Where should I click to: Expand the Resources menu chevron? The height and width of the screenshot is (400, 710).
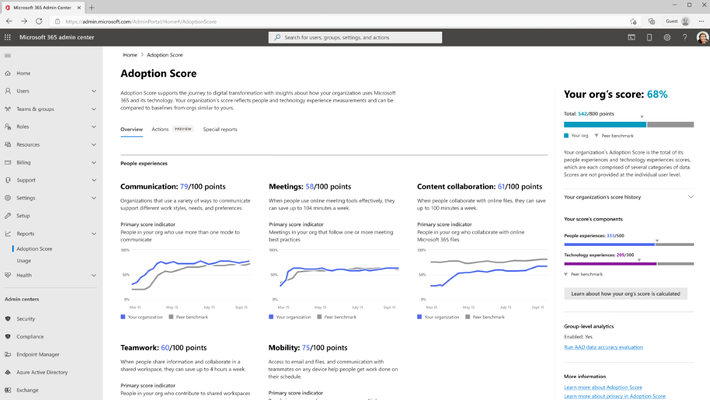(x=94, y=145)
